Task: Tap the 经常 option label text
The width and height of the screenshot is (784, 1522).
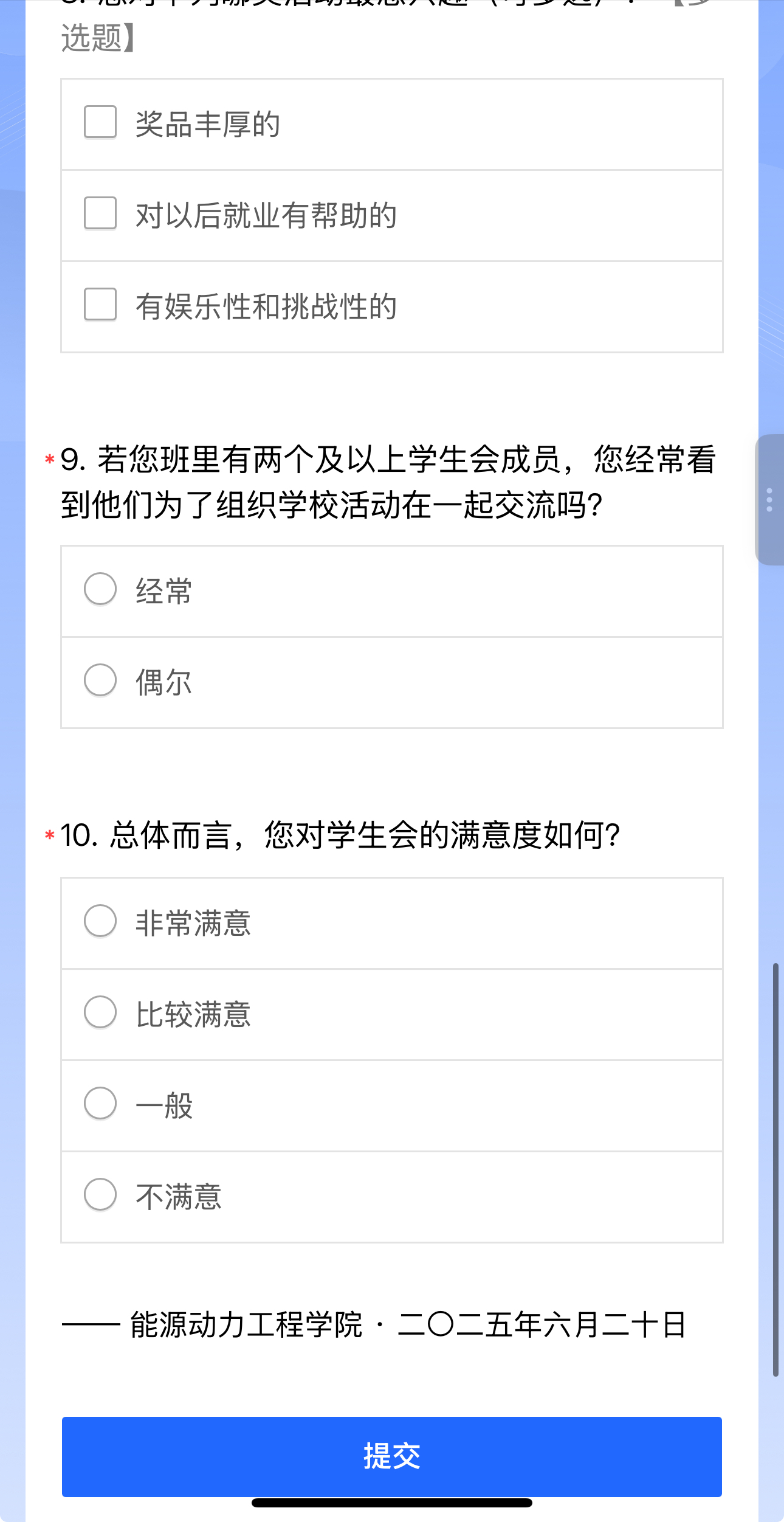Action: point(163,592)
